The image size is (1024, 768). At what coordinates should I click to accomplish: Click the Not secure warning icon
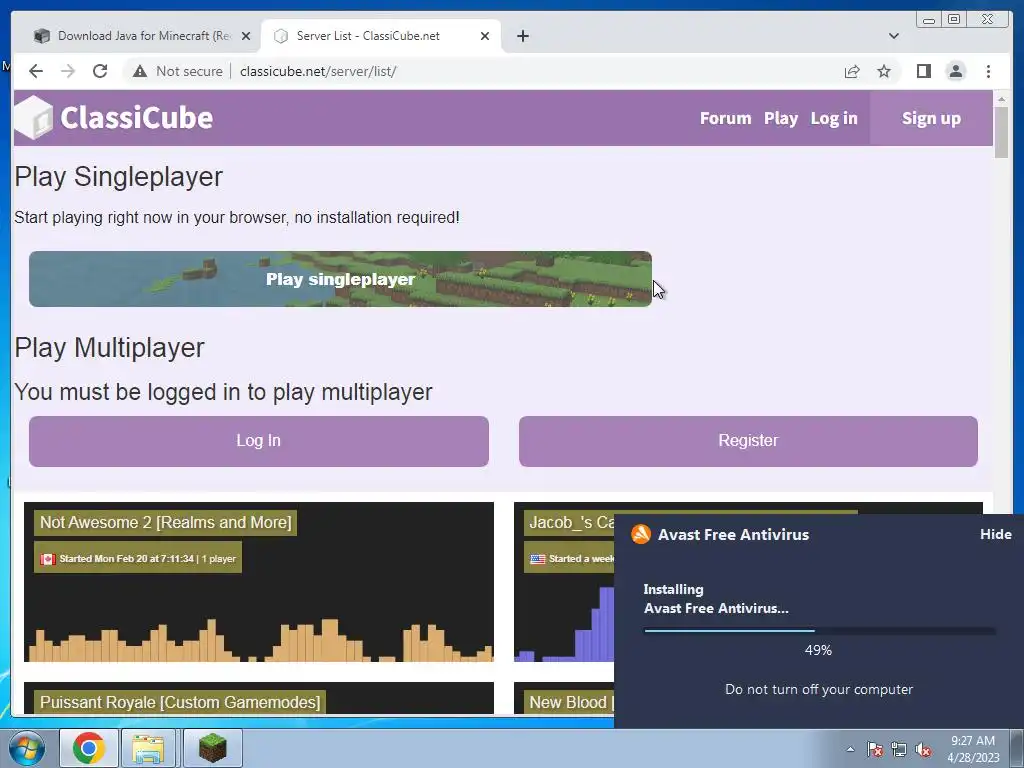(x=140, y=71)
